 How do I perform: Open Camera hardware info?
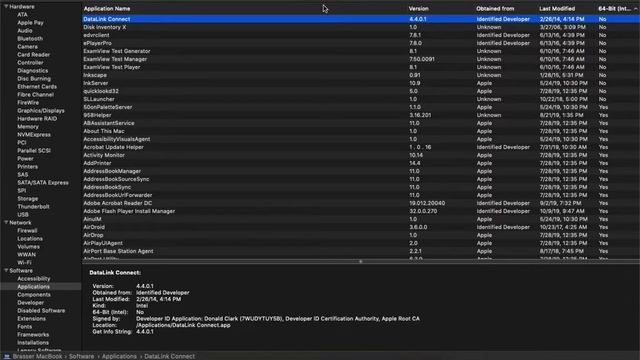point(27,47)
